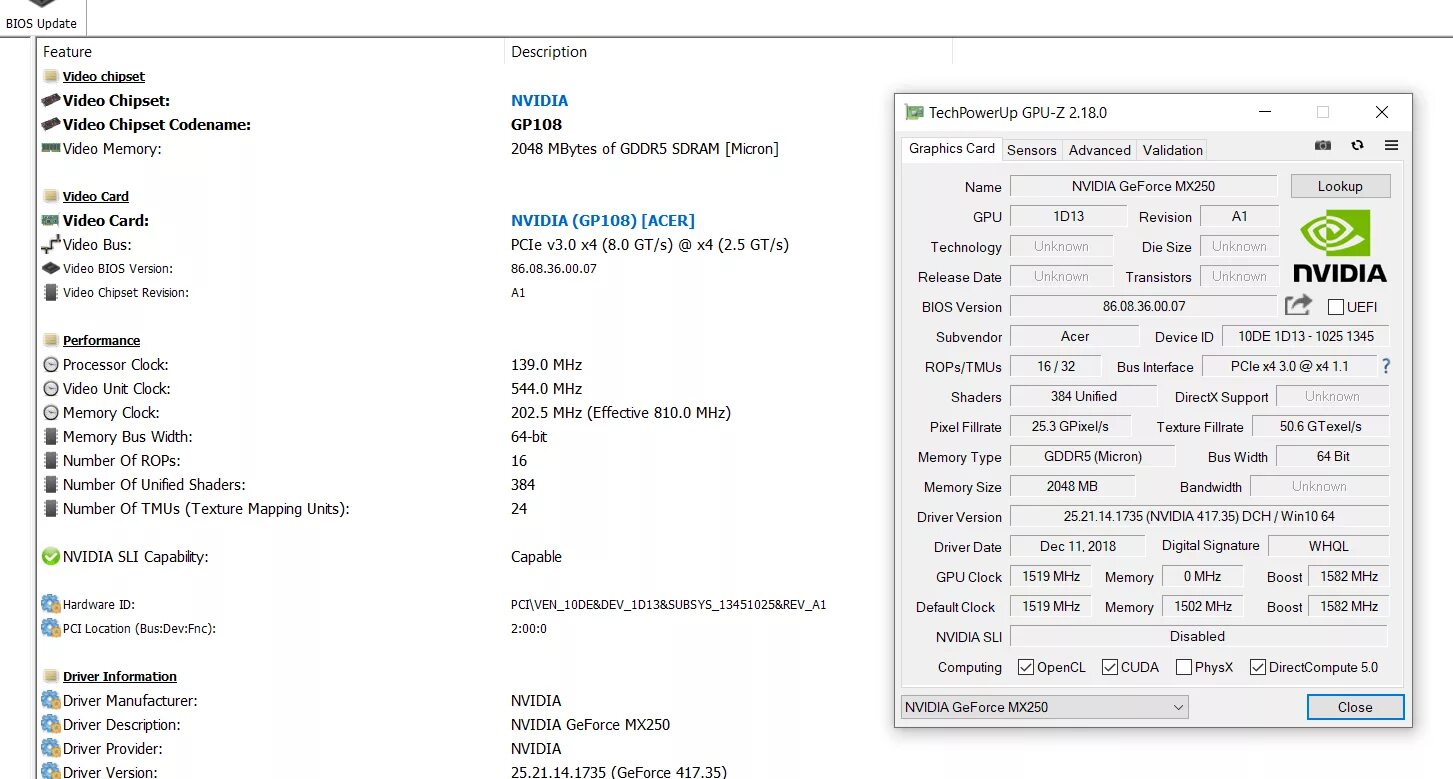
Task: Click the Video Card section header icon
Action: [x=51, y=196]
